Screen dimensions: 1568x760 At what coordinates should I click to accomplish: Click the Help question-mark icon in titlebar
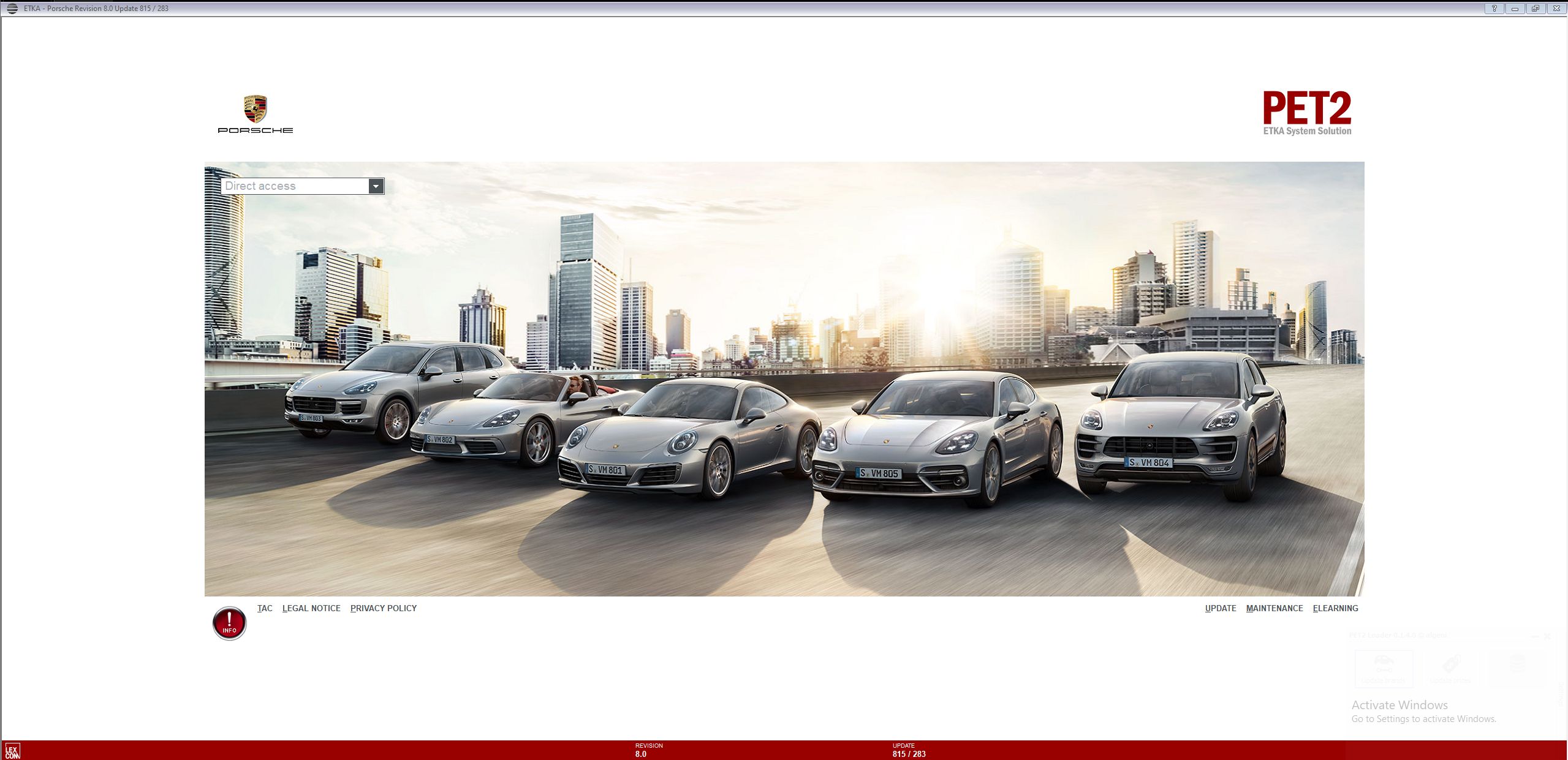point(1494,8)
